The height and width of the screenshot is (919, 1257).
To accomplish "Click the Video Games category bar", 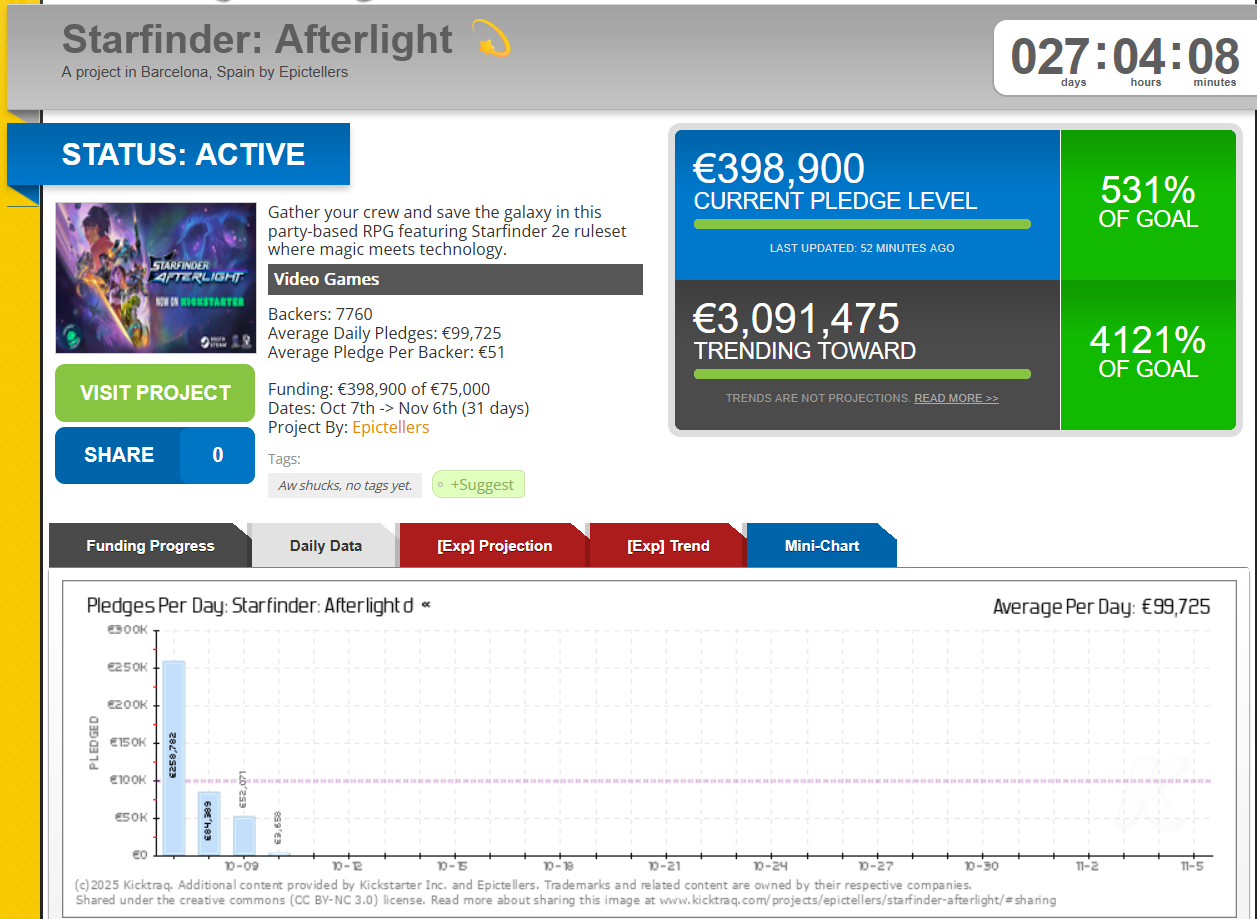I will point(455,280).
